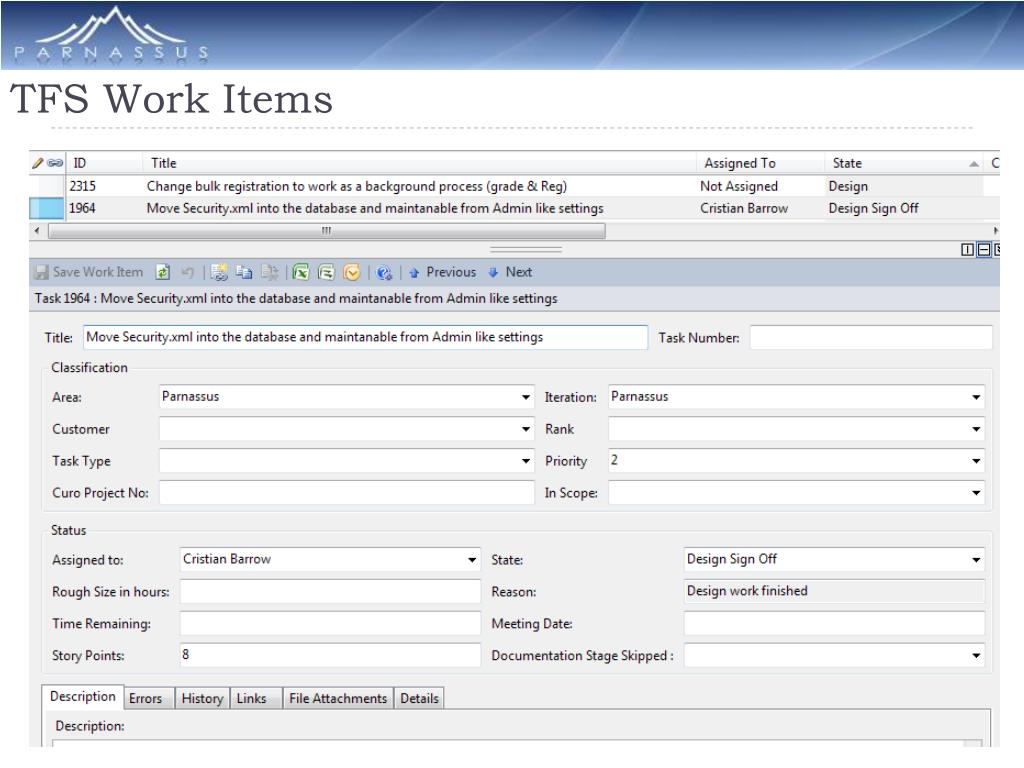Click the blue up arrow Previous icon
This screenshot has height=768, width=1024.
tap(414, 273)
